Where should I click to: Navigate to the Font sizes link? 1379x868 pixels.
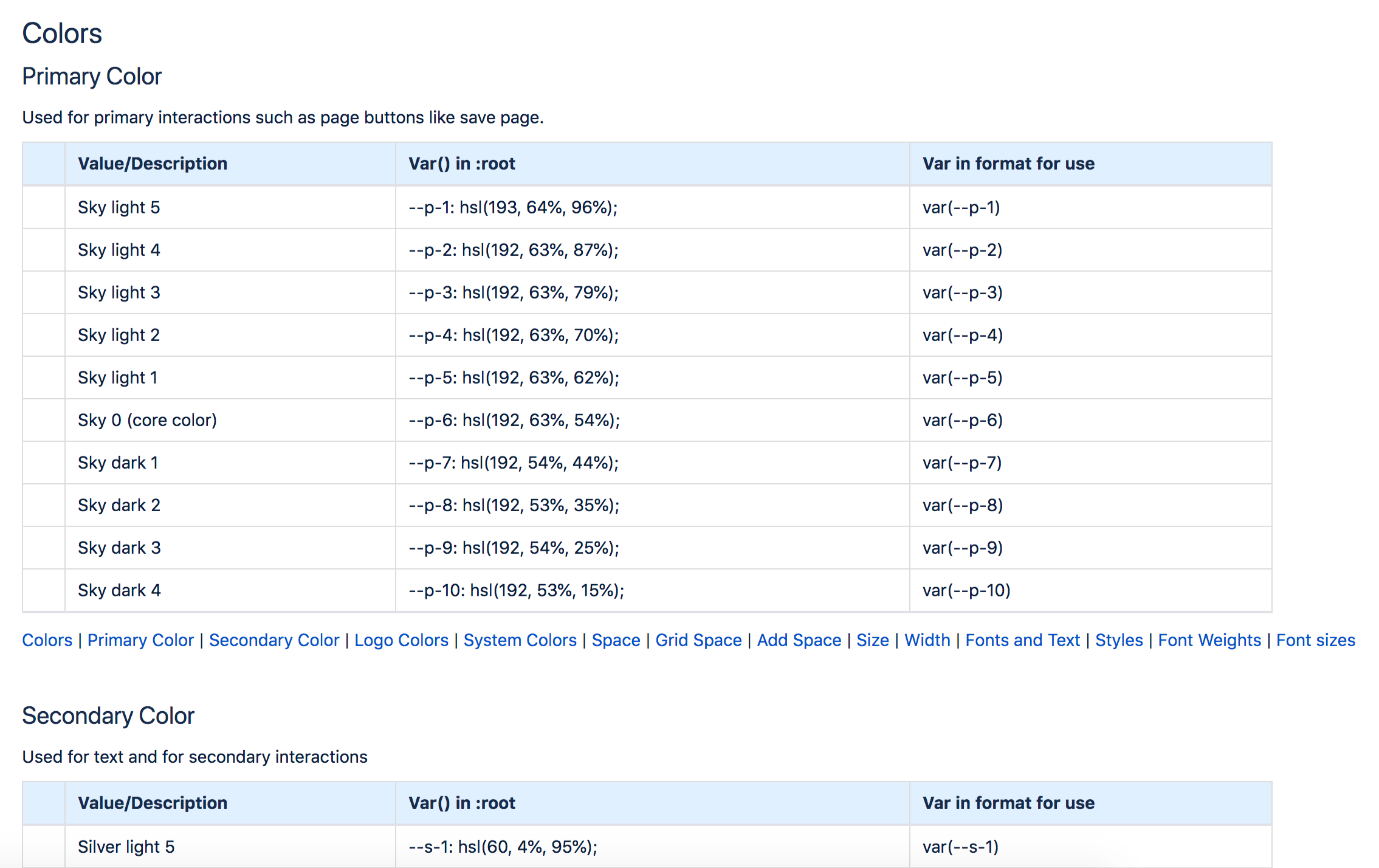[x=1315, y=640]
